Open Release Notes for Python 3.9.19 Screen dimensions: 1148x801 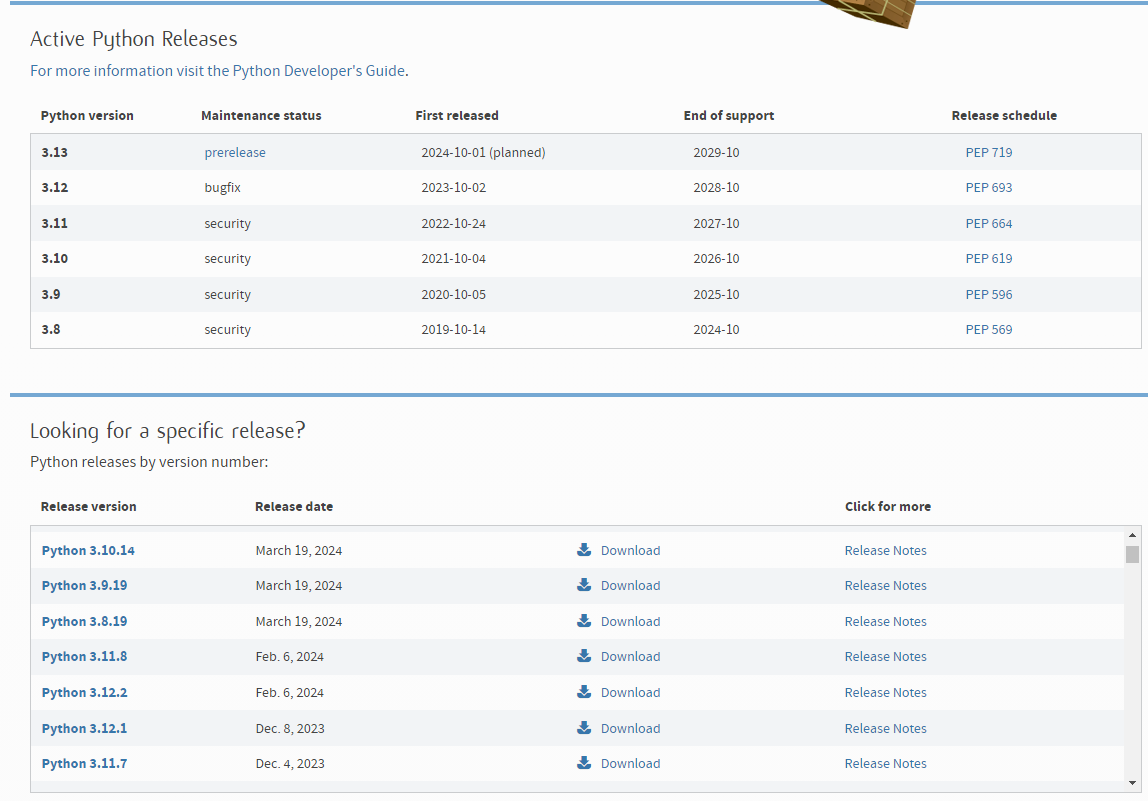click(885, 585)
